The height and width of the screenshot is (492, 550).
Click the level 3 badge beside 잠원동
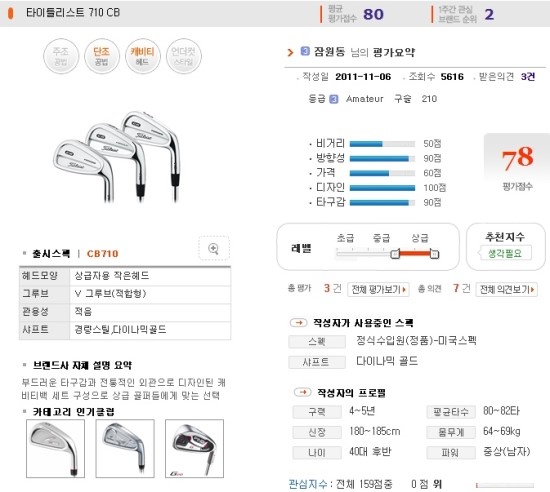[x=305, y=51]
